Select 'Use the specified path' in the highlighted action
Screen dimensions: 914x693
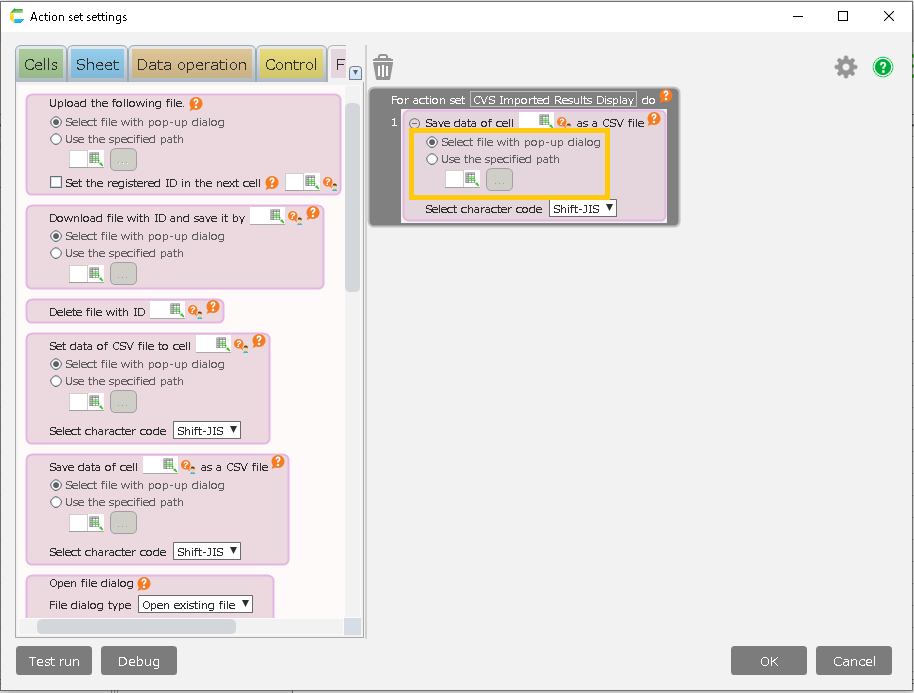[432, 159]
